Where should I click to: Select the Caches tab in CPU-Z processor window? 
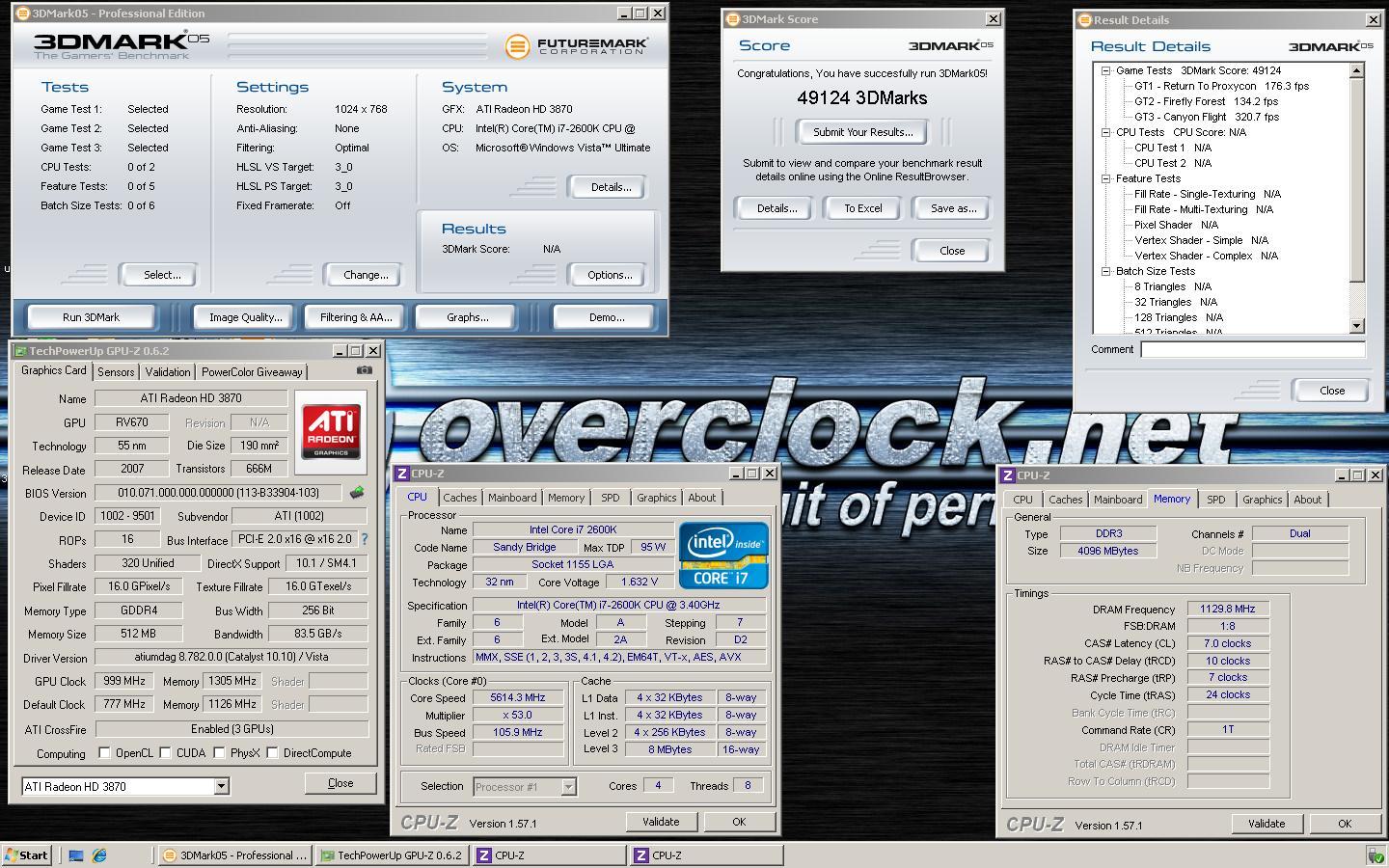pyautogui.click(x=459, y=498)
